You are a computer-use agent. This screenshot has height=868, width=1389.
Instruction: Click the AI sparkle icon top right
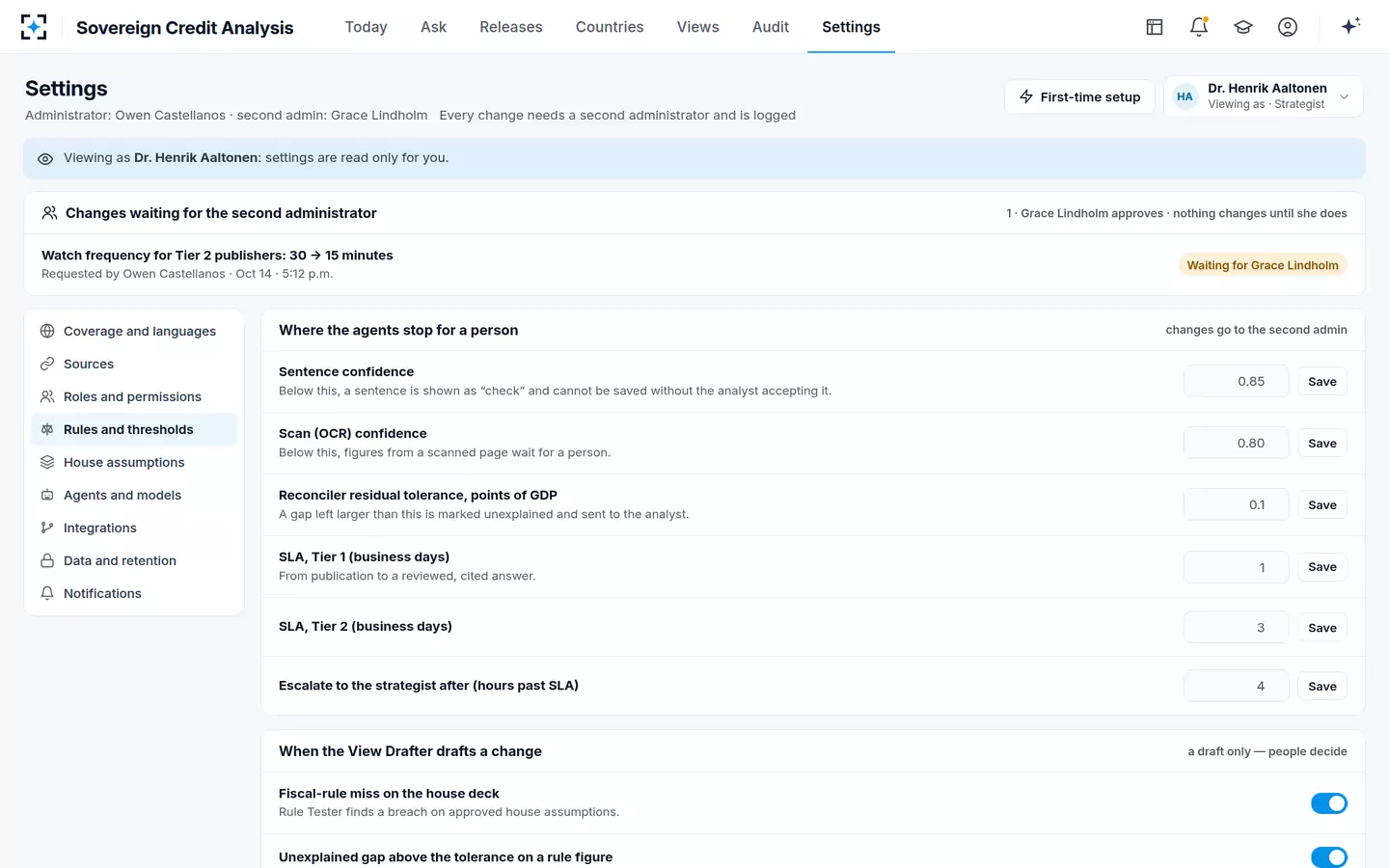1350,26
